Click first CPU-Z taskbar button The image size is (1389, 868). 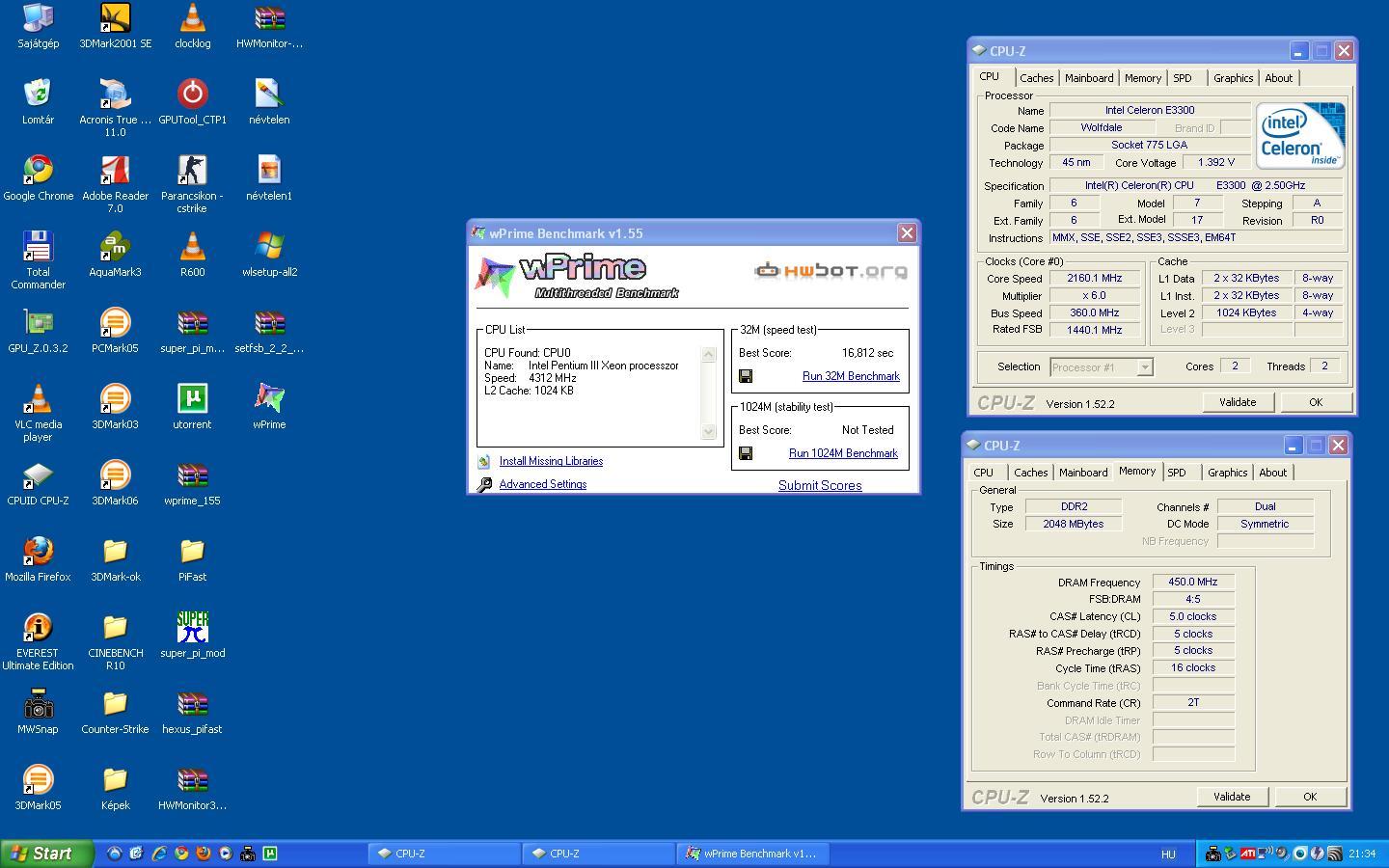tap(445, 854)
